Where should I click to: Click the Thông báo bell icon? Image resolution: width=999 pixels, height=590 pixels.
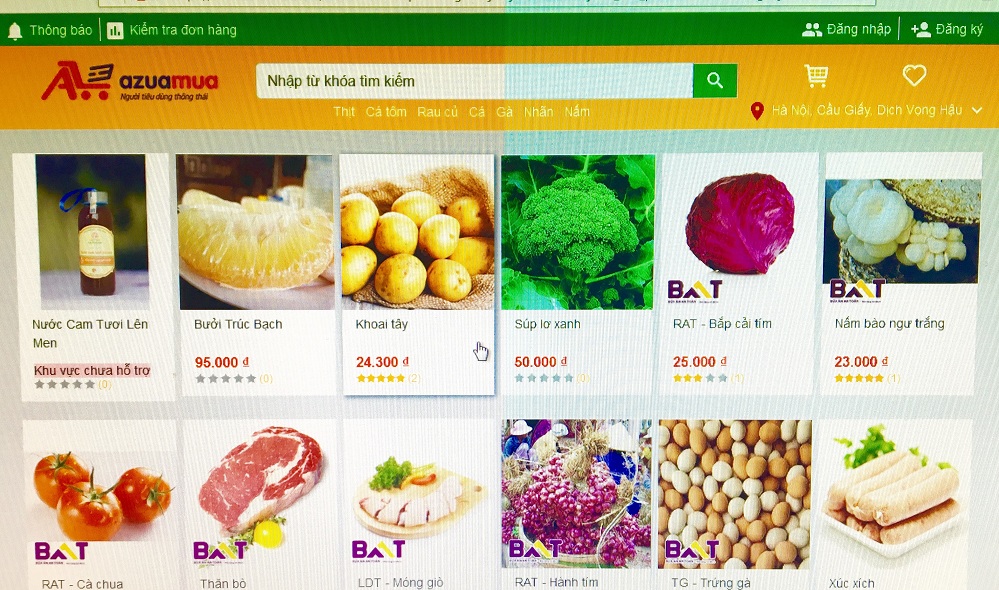pos(15,31)
